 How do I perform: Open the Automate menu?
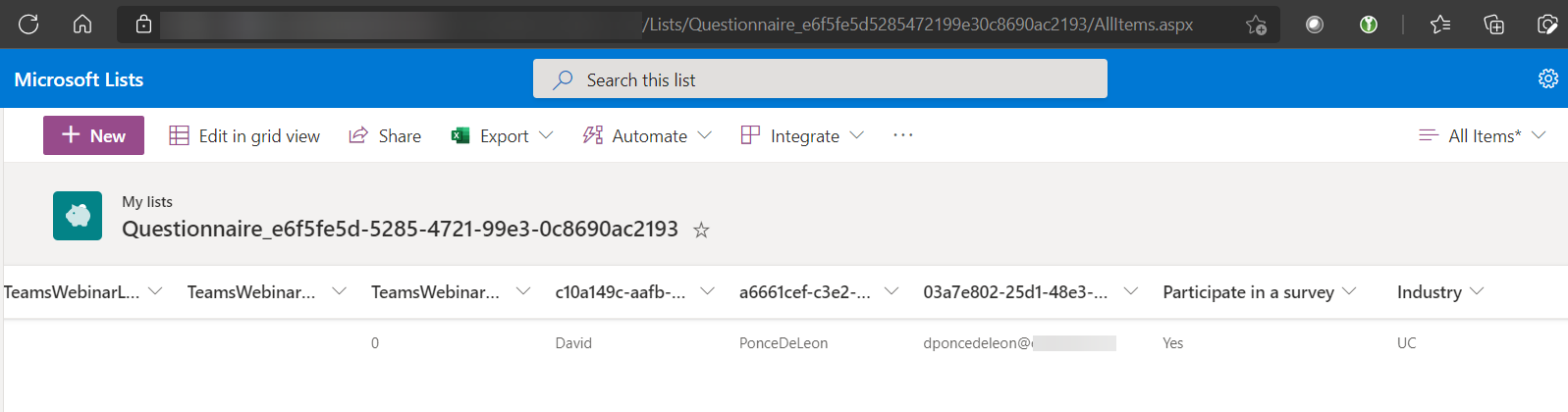tap(647, 135)
